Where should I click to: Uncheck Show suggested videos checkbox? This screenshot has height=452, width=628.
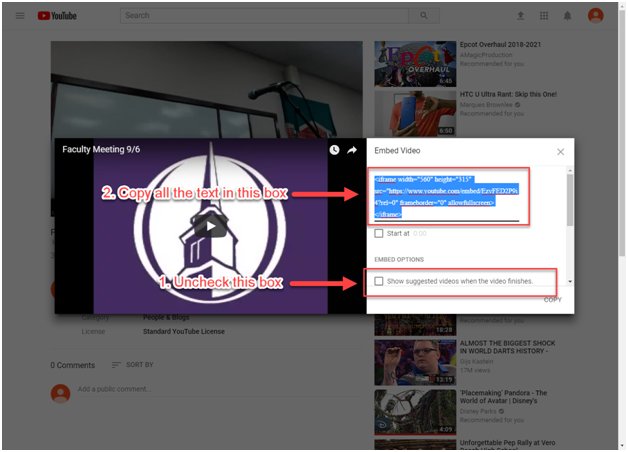[378, 281]
